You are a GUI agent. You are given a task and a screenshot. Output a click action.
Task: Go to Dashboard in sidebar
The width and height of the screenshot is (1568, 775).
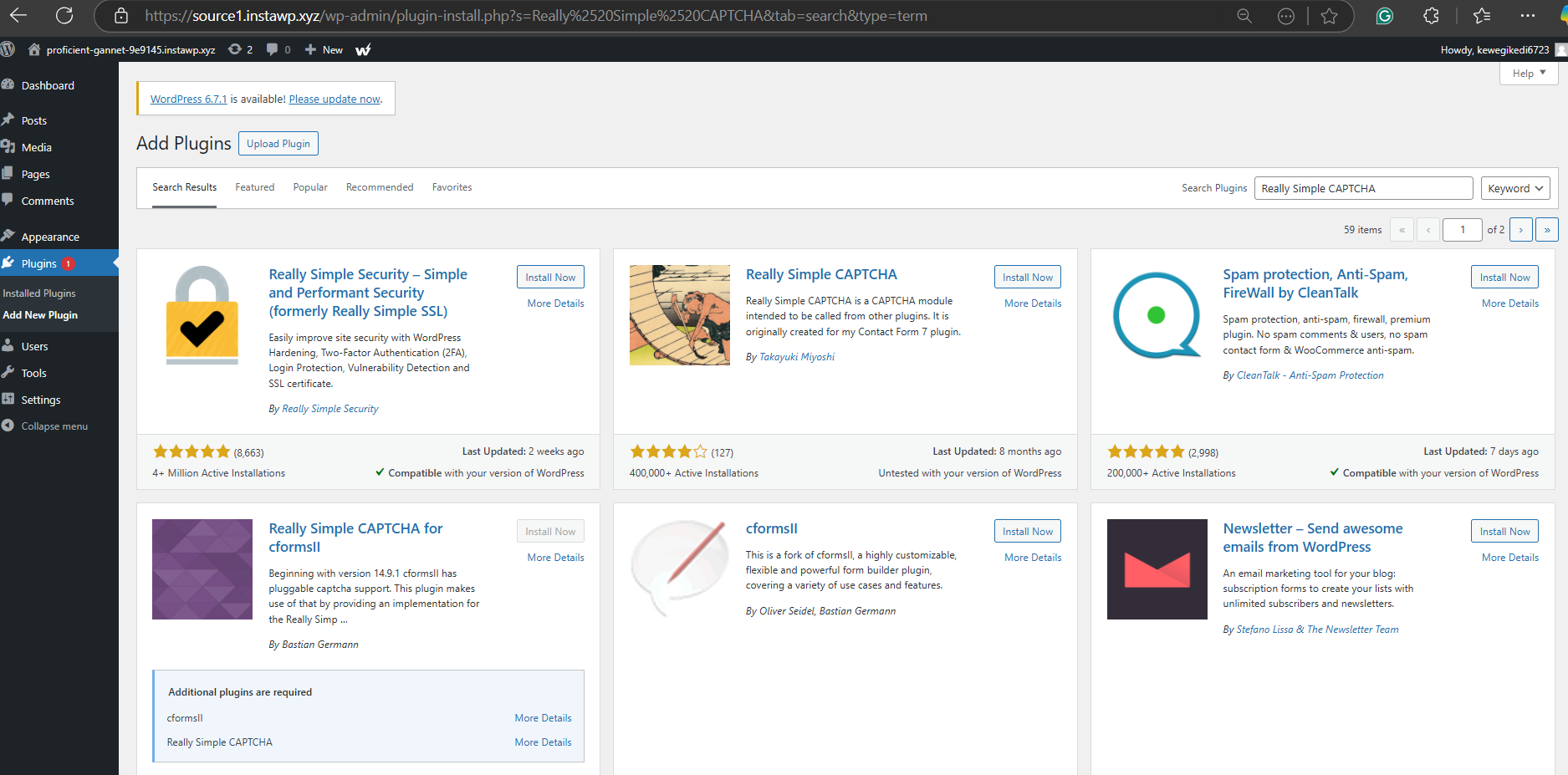point(48,85)
